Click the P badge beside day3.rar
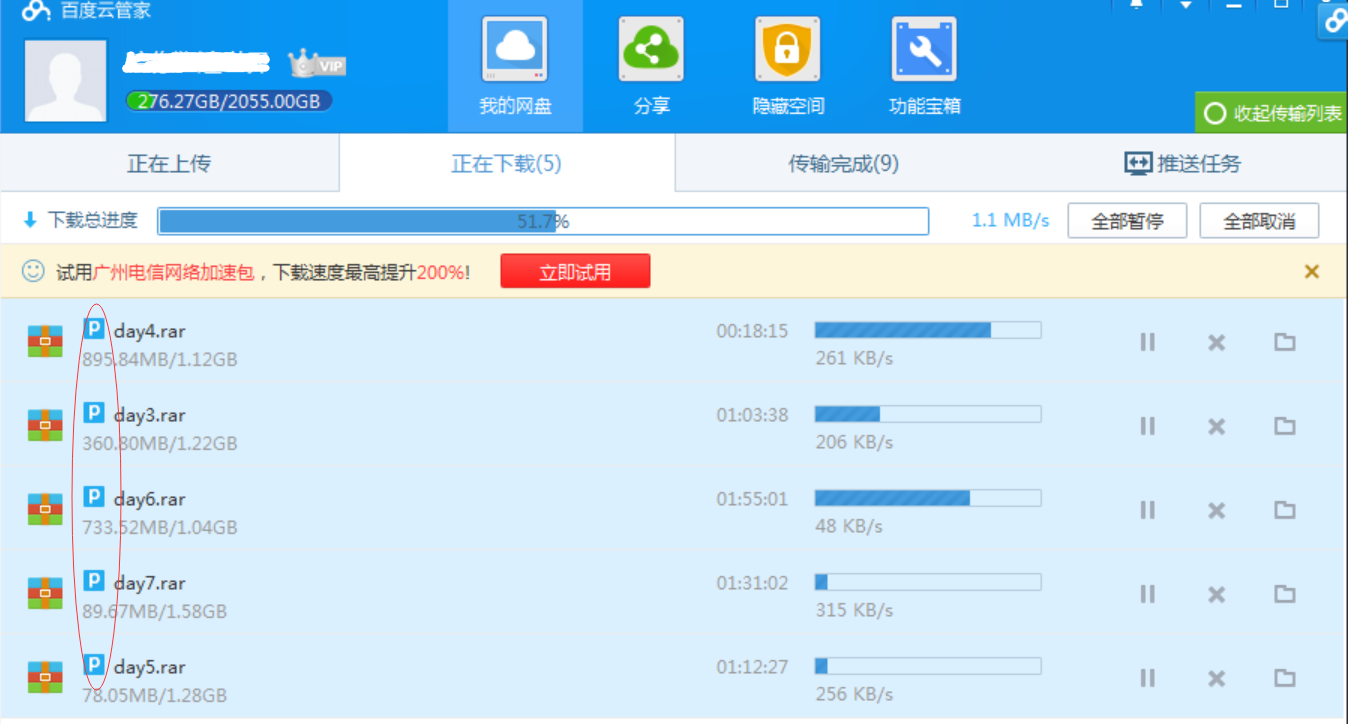 [x=94, y=413]
